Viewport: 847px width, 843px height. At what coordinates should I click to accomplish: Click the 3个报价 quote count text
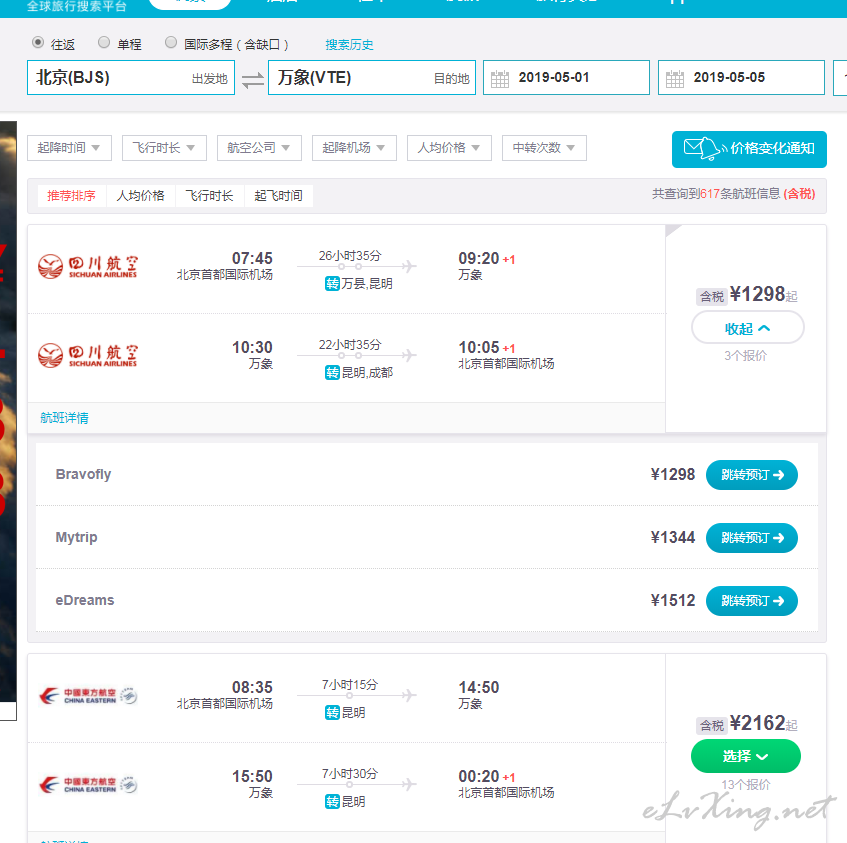745,355
